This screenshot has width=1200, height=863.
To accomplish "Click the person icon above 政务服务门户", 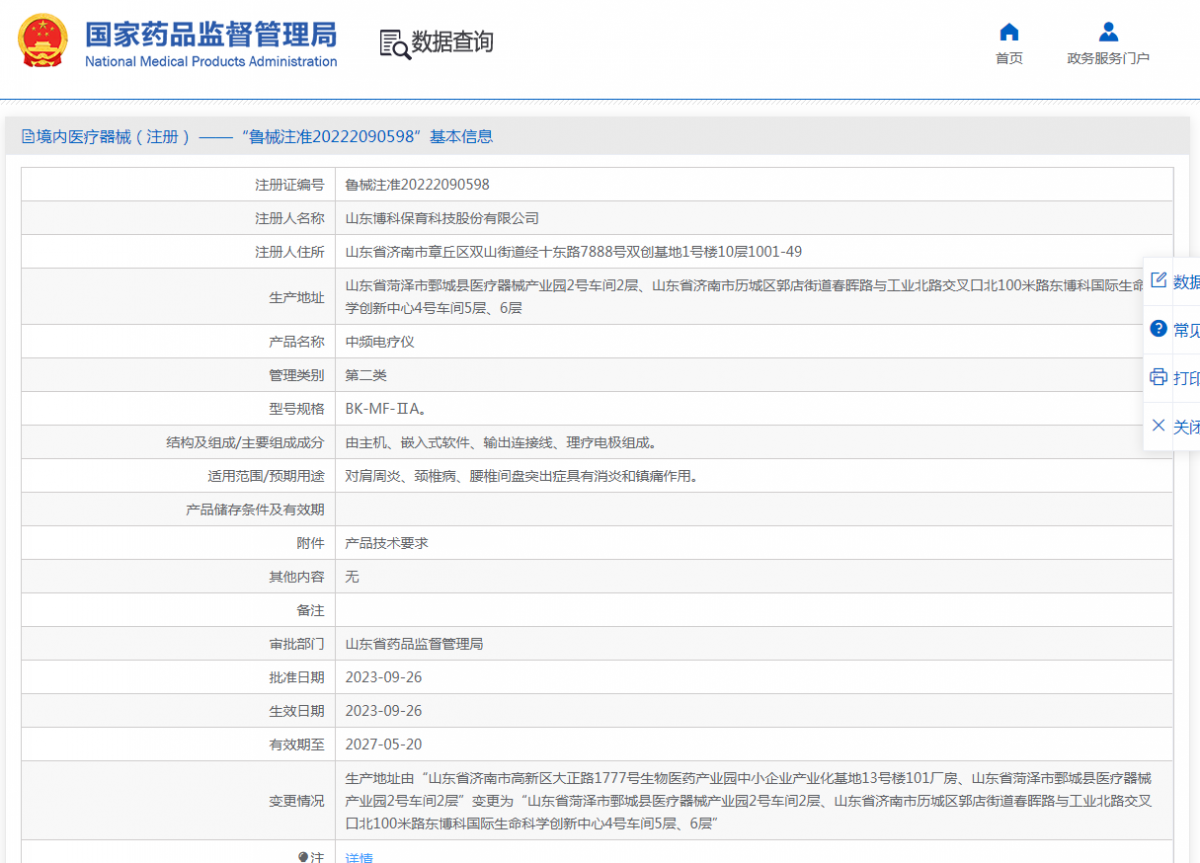I will (1108, 31).
